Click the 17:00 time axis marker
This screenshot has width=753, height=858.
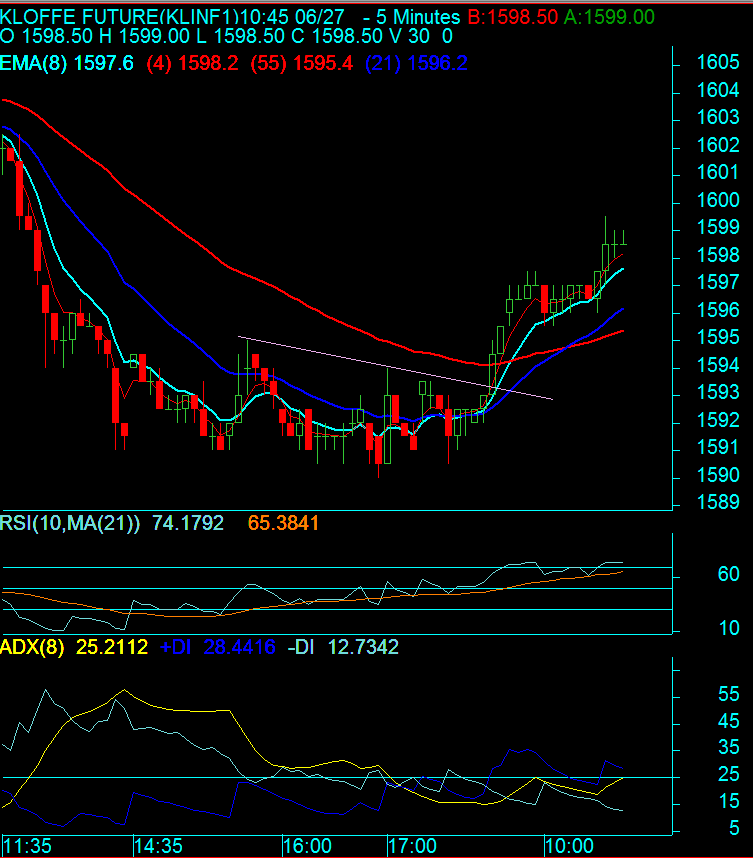pos(413,847)
